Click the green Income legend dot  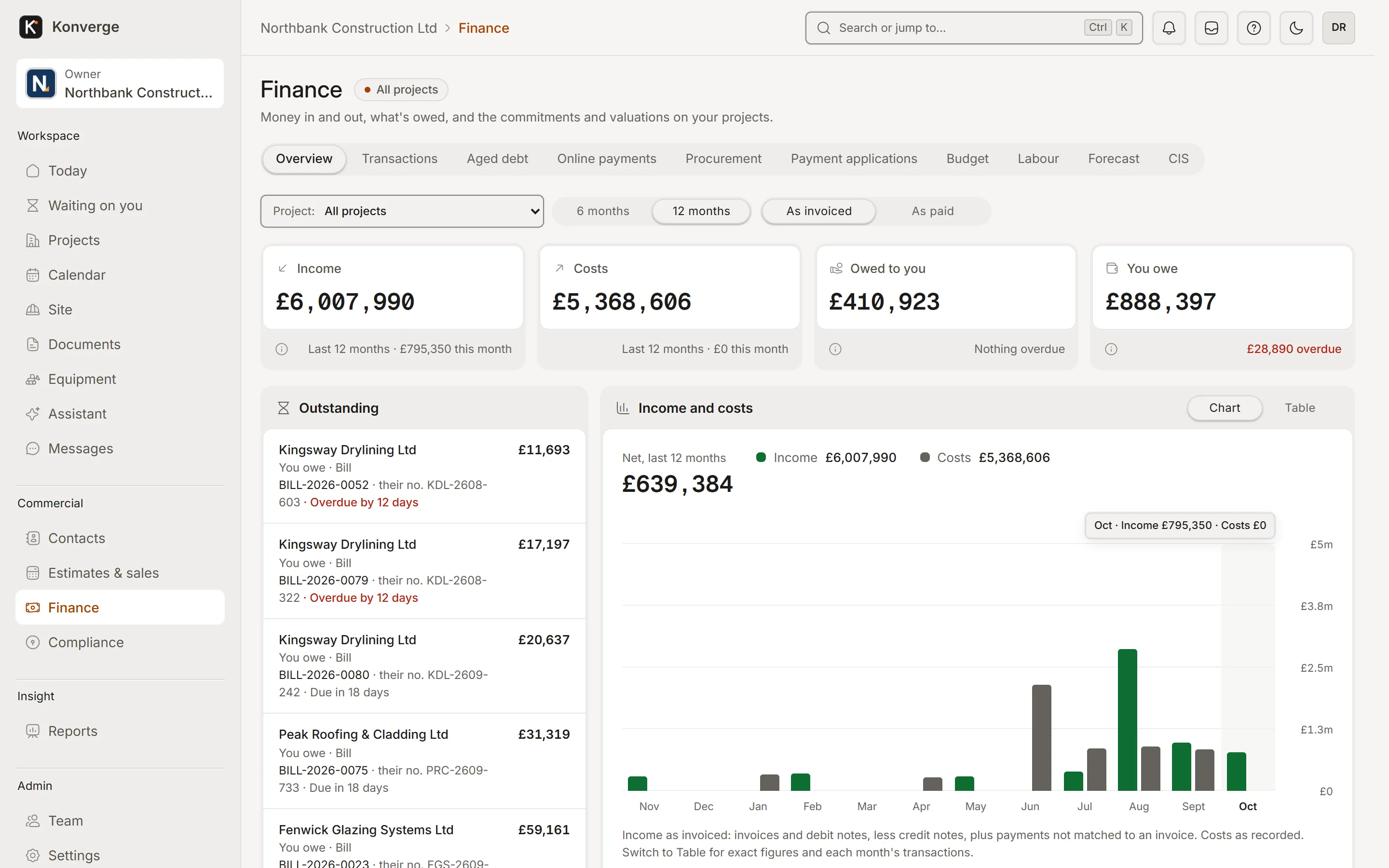point(761,458)
